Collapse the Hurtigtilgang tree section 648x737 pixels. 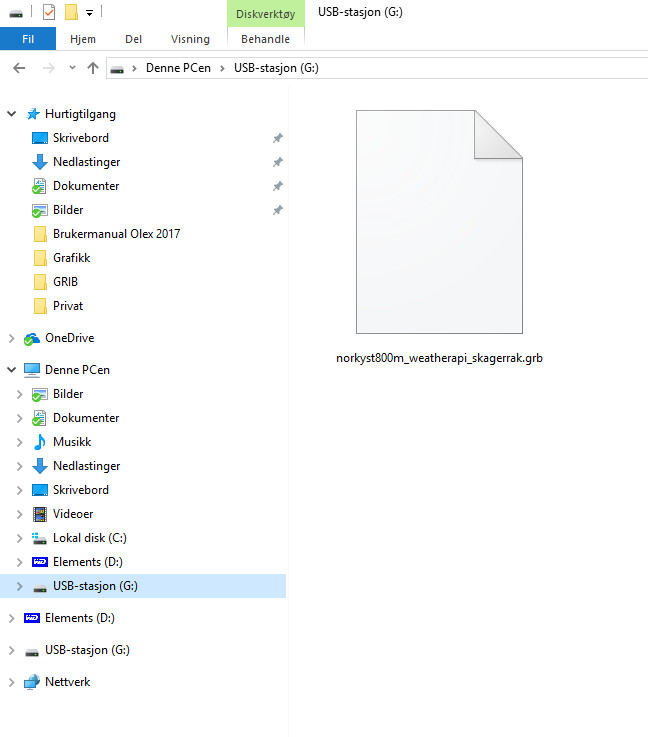coord(12,114)
